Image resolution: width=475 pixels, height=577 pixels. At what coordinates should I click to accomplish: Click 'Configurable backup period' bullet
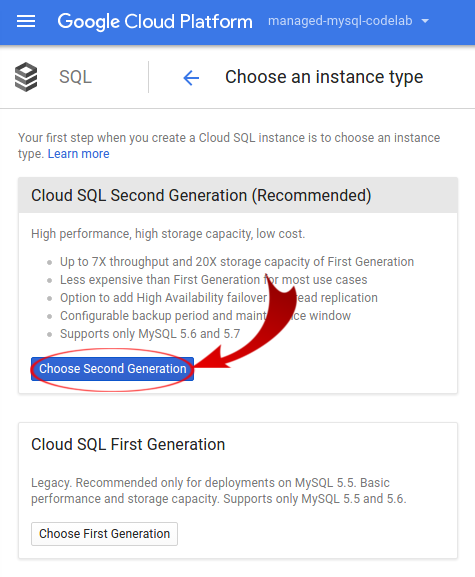coord(205,316)
